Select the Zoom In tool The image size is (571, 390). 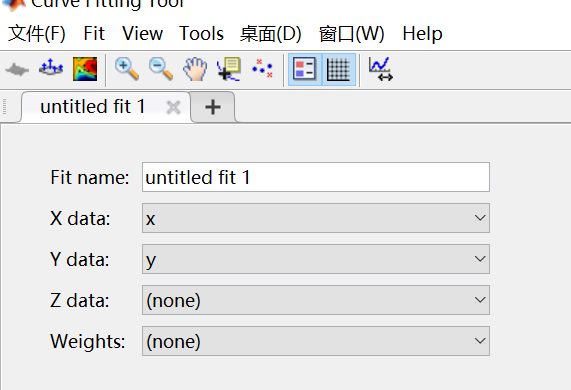(127, 68)
